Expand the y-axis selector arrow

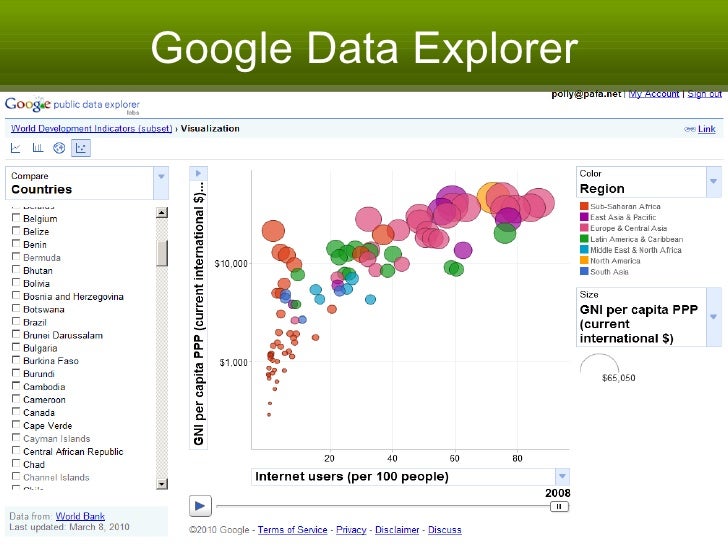[198, 174]
